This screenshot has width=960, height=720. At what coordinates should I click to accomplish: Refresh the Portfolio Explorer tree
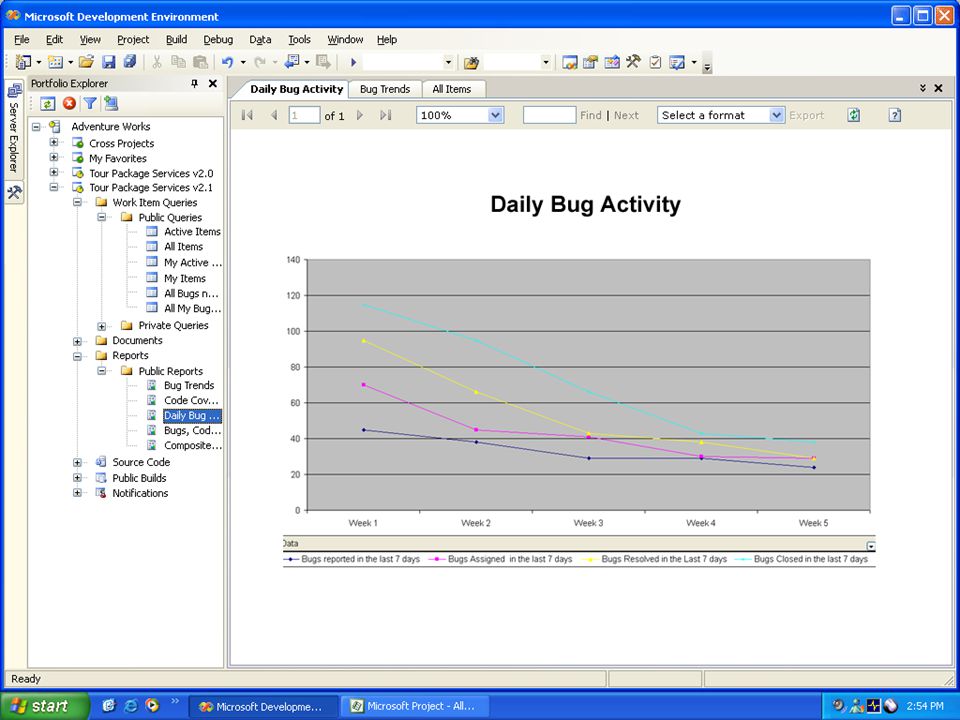[47, 103]
